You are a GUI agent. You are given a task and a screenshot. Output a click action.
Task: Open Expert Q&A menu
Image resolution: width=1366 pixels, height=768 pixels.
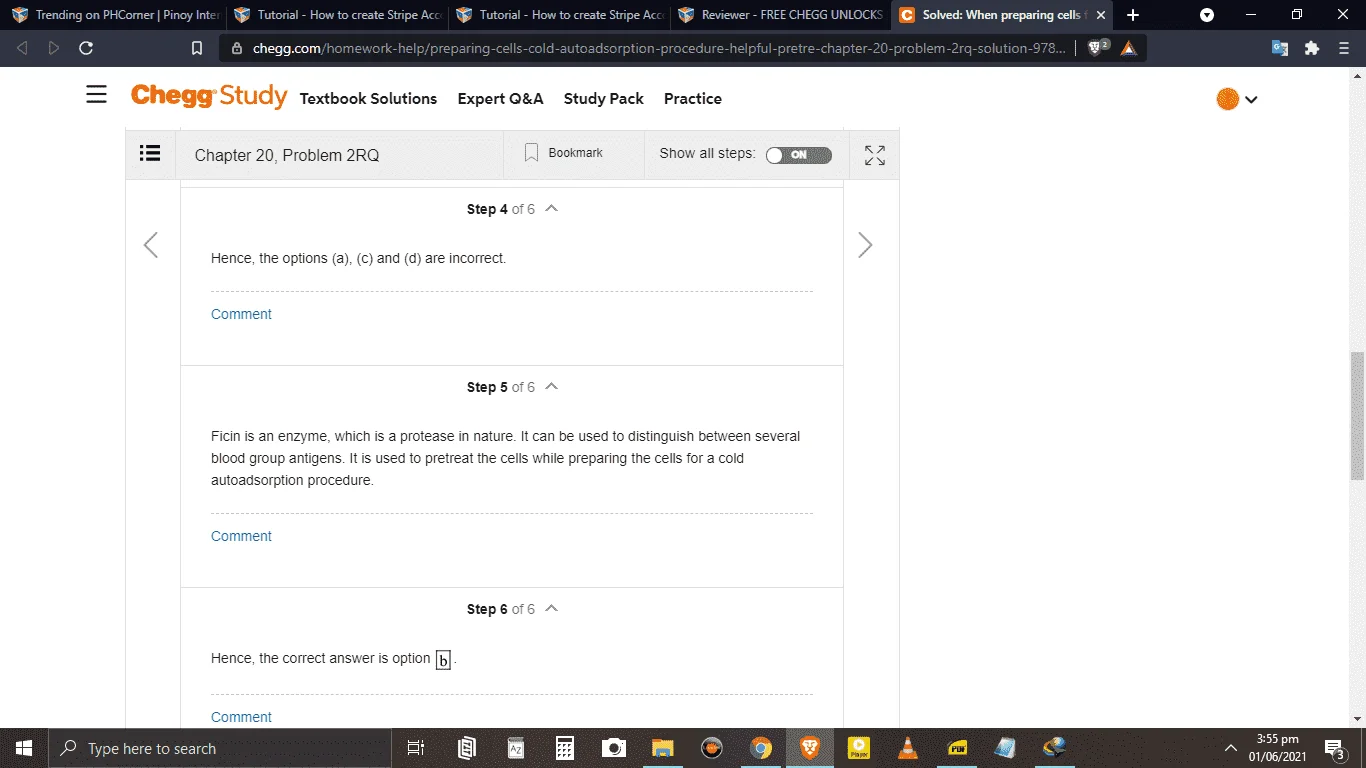(x=500, y=98)
